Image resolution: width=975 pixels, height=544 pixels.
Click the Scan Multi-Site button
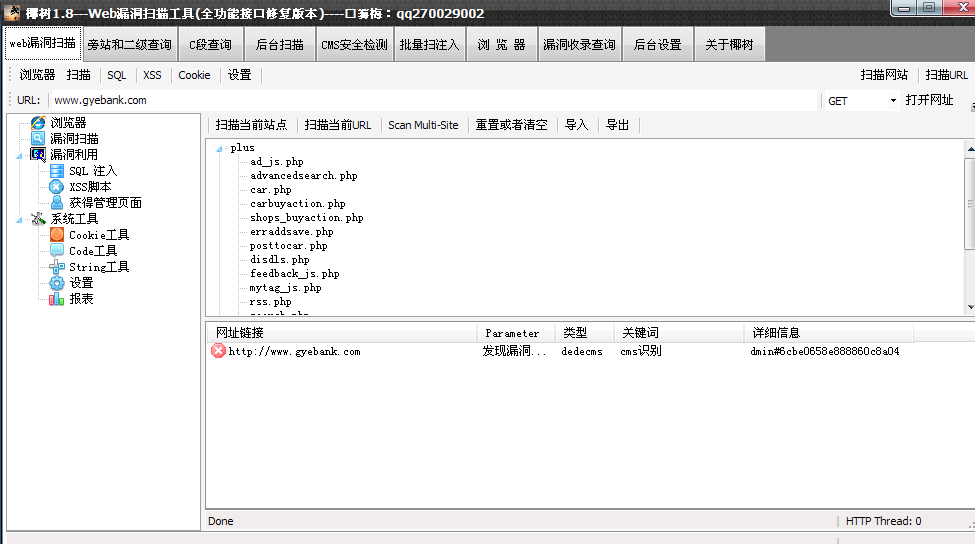423,125
